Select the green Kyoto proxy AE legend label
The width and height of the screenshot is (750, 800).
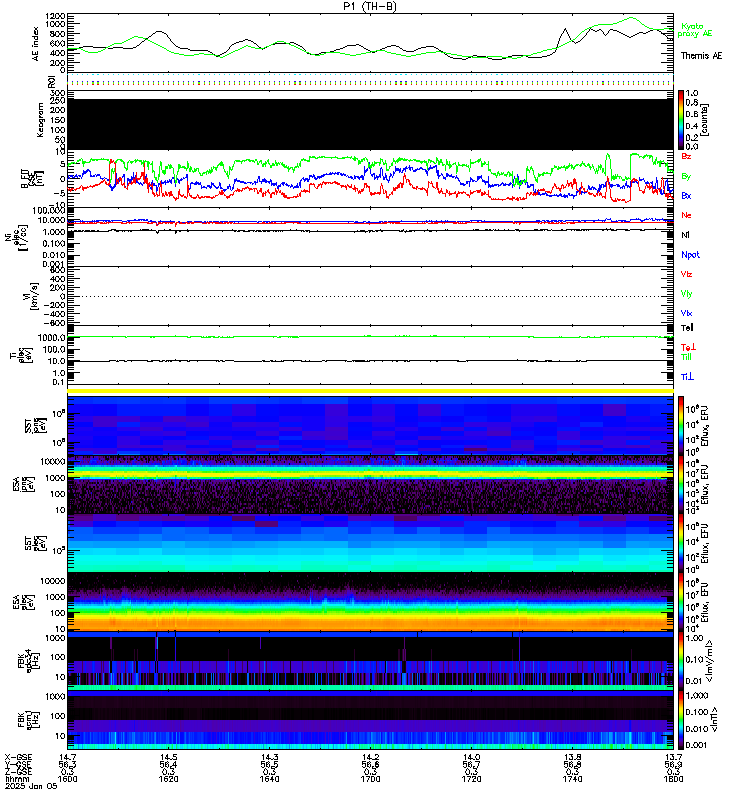694,30
